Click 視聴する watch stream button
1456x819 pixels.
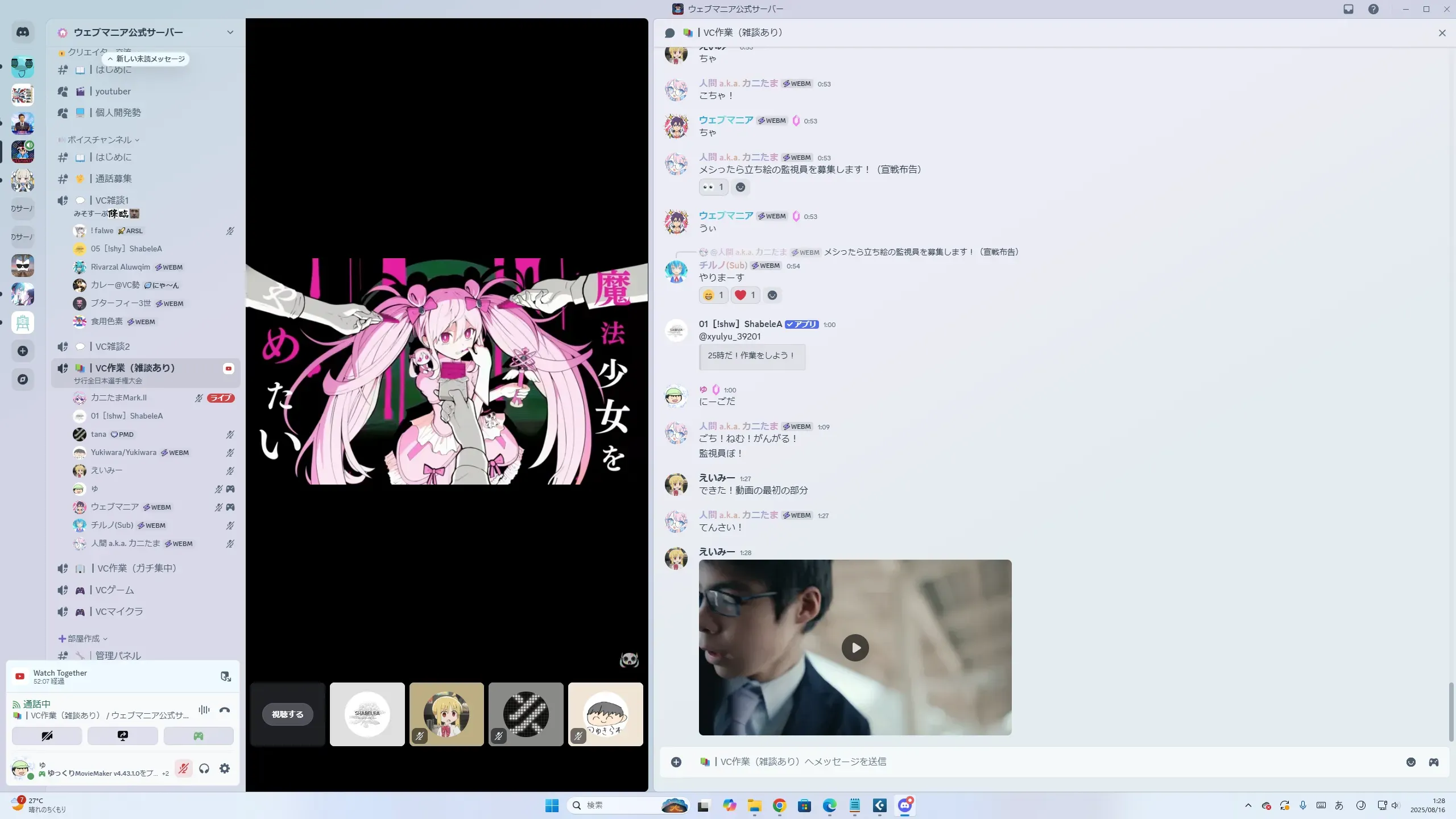pos(287,714)
